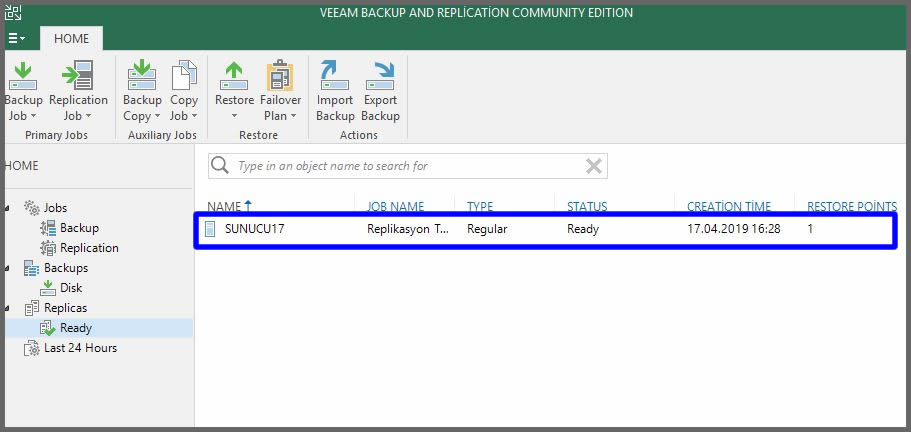Click the Backup Job ribbon icon

(22, 78)
